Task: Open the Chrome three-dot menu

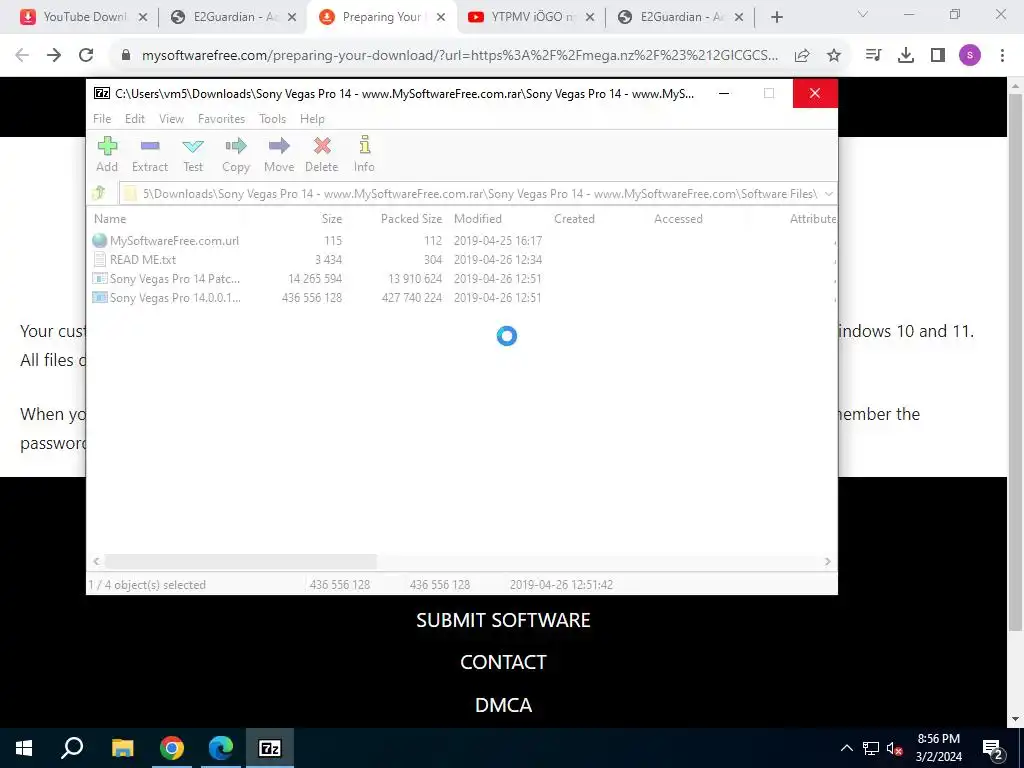Action: (1002, 56)
